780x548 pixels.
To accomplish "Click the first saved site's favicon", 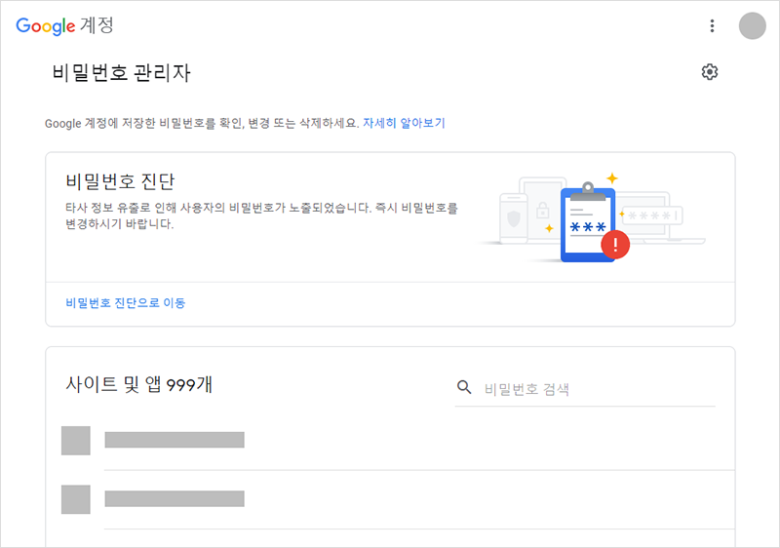I will pos(76,440).
